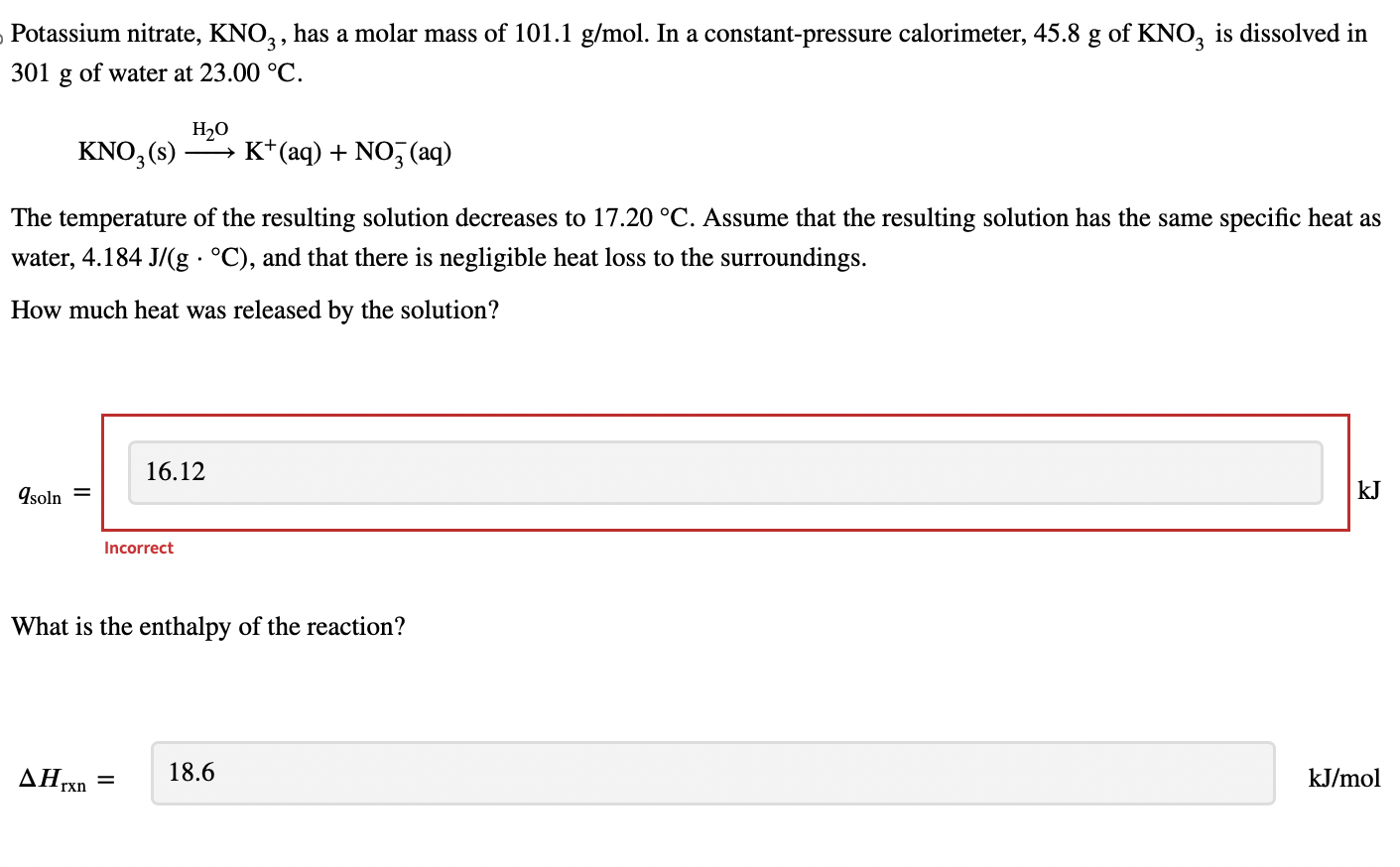Click the H2O annotation above the reaction arrow
Image resolution: width=1400 pixels, height=867 pixels.
point(210,127)
